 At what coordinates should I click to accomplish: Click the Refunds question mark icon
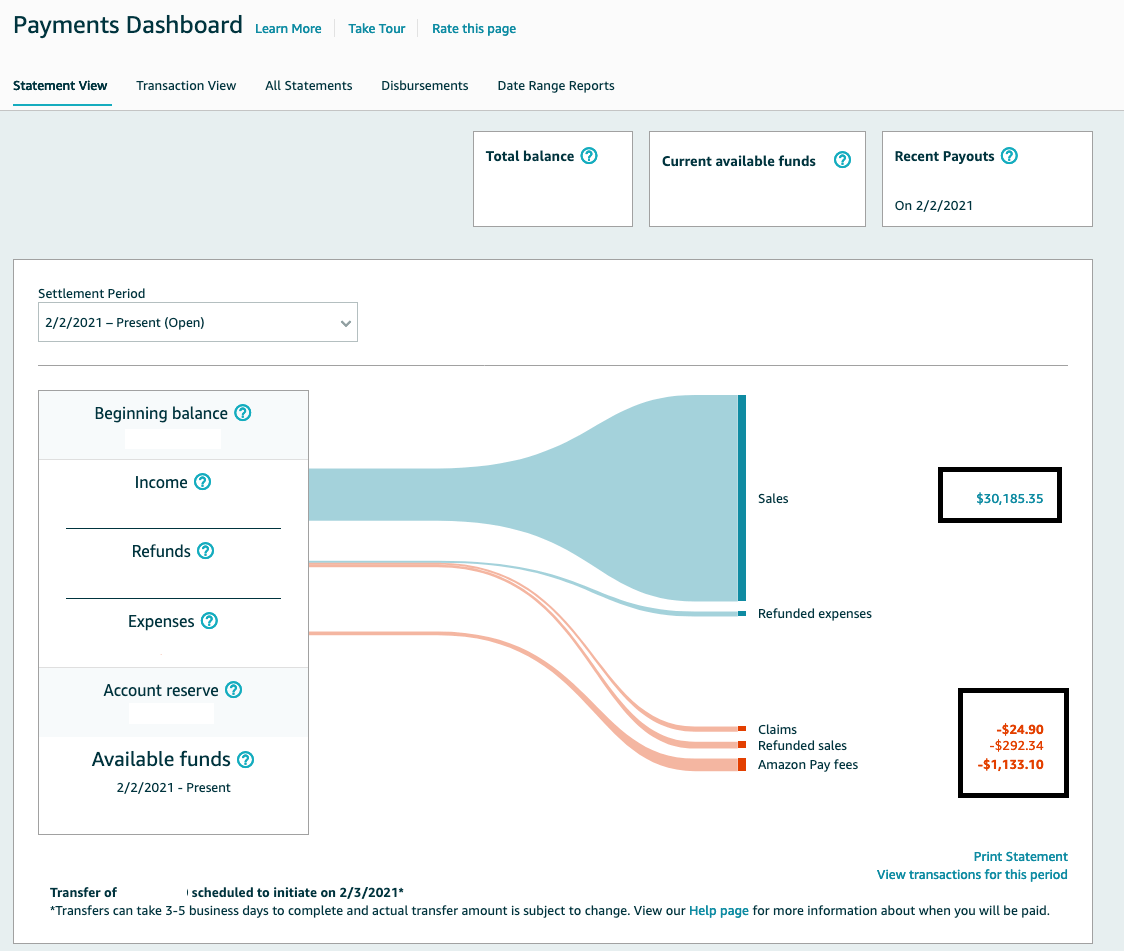[205, 551]
